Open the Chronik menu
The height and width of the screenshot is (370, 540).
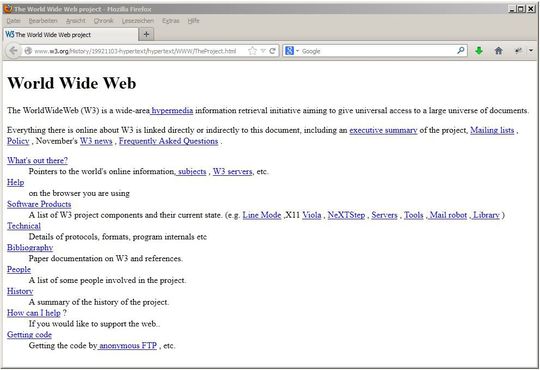pos(103,21)
